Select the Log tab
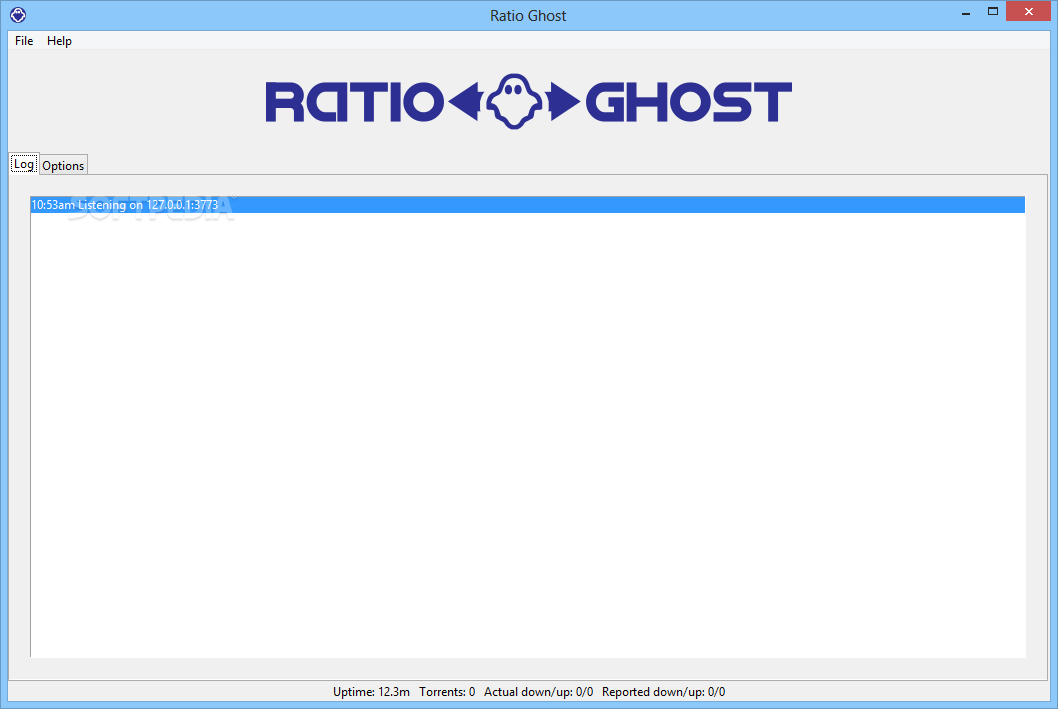This screenshot has width=1058, height=709. [x=24, y=164]
